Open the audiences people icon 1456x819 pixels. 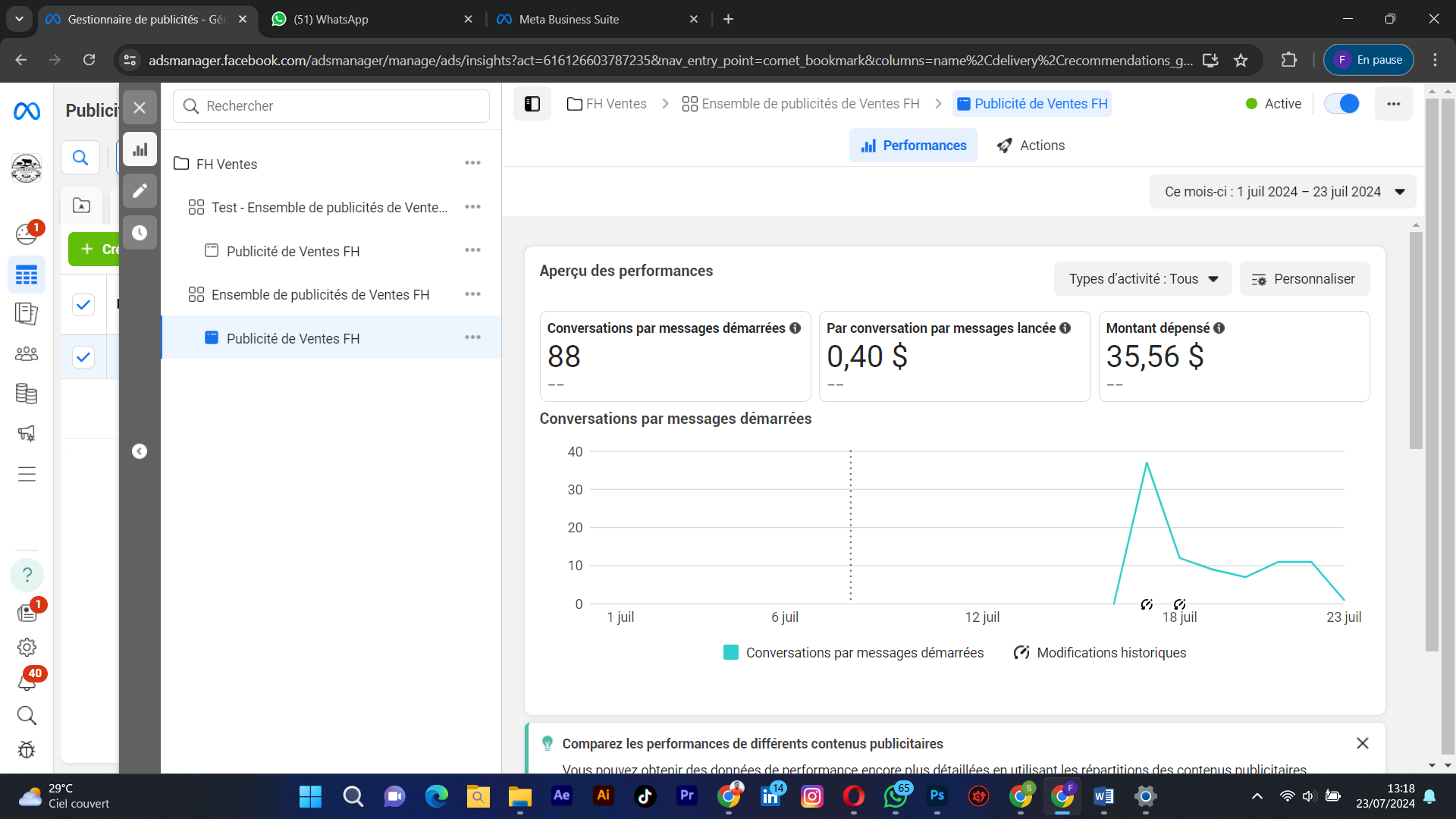[27, 353]
